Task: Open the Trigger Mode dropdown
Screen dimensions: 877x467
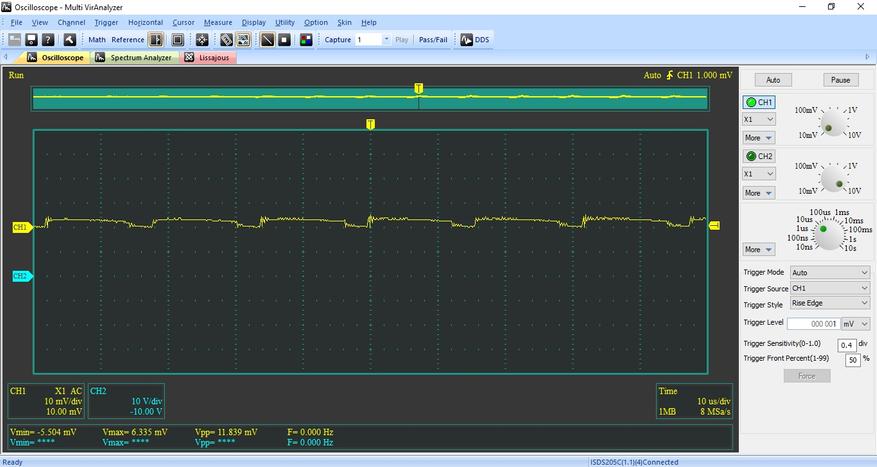Action: coord(829,272)
